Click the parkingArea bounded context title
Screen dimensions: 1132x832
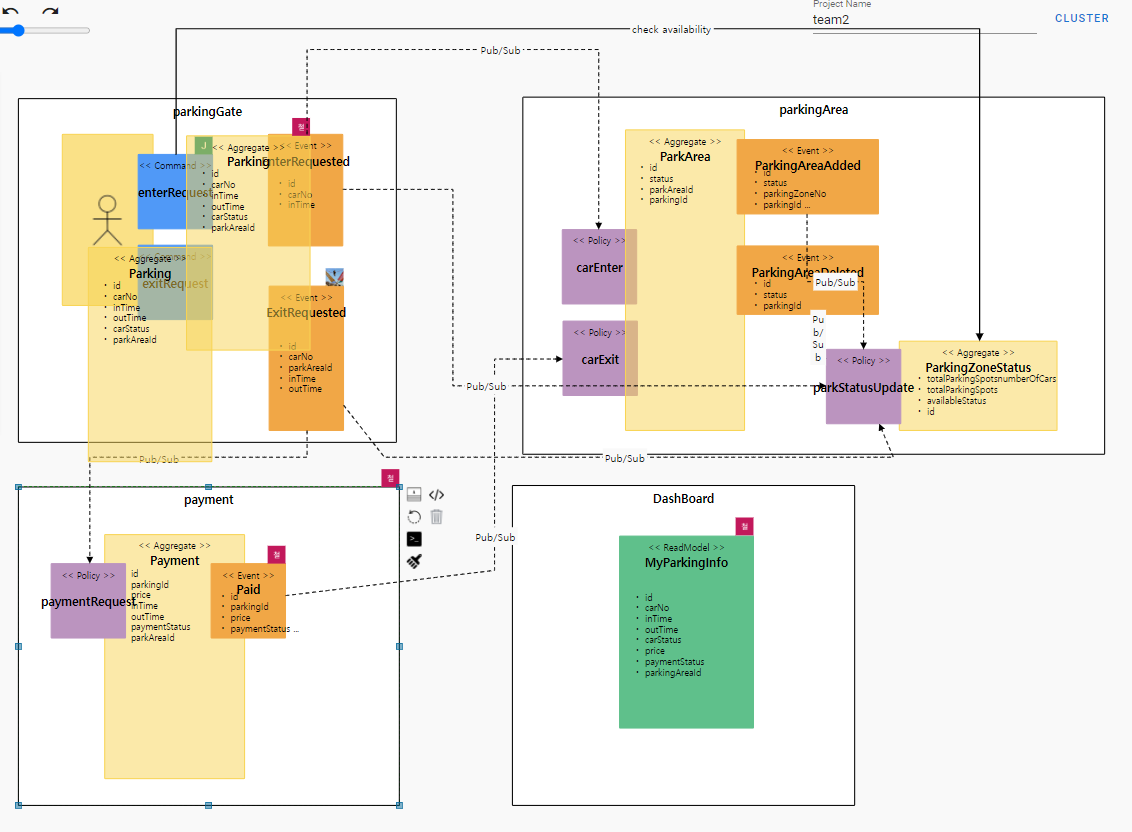814,110
